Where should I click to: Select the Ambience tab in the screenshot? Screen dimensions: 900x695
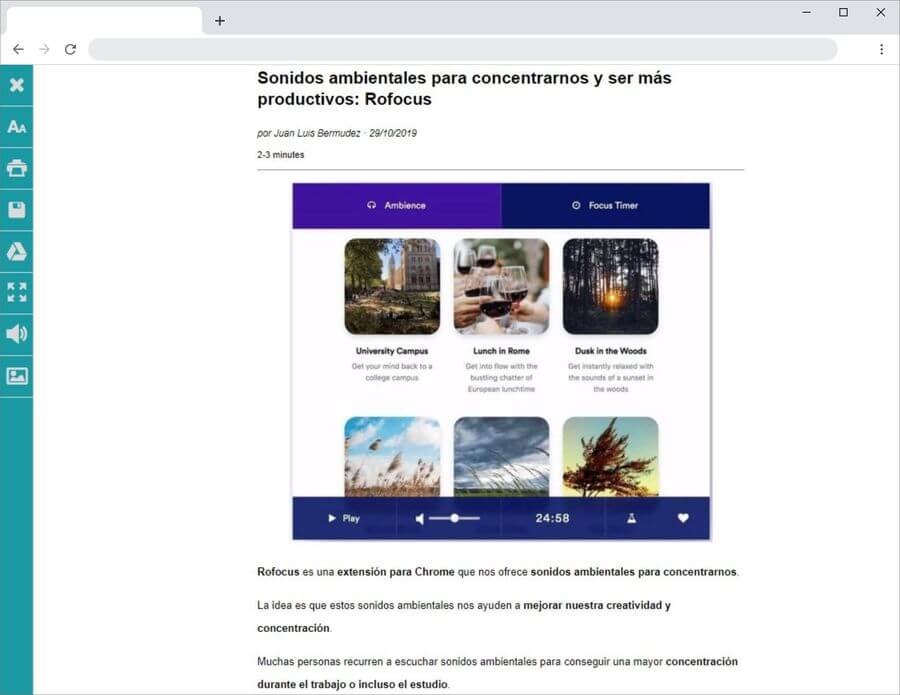click(397, 205)
